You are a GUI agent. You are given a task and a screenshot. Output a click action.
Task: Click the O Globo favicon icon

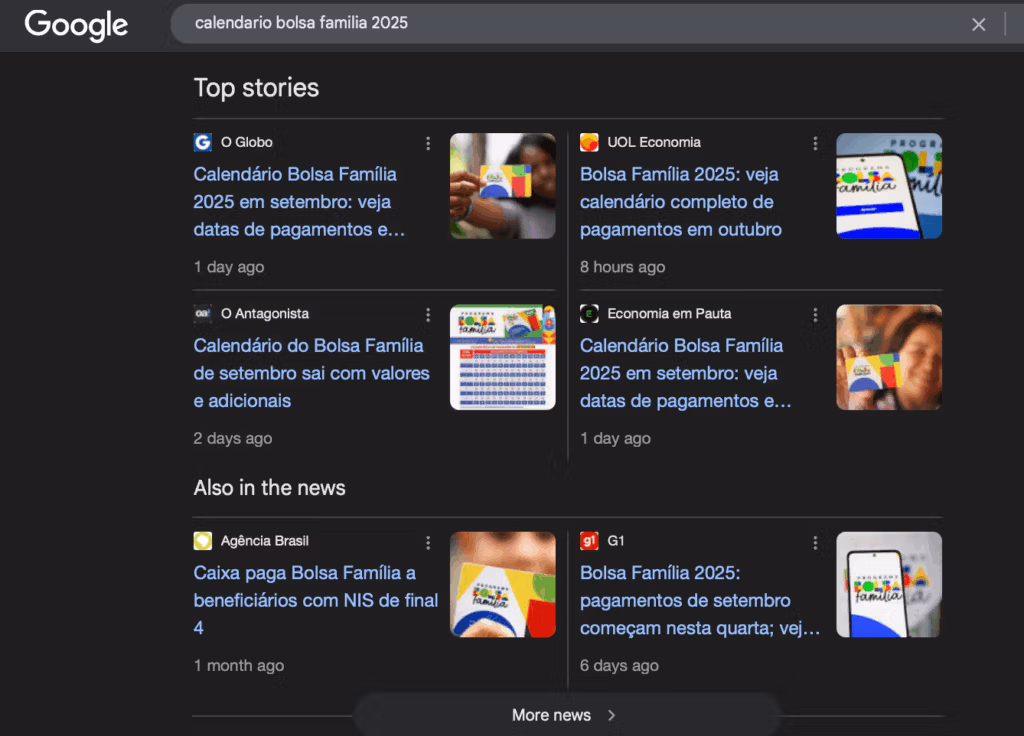tap(203, 143)
